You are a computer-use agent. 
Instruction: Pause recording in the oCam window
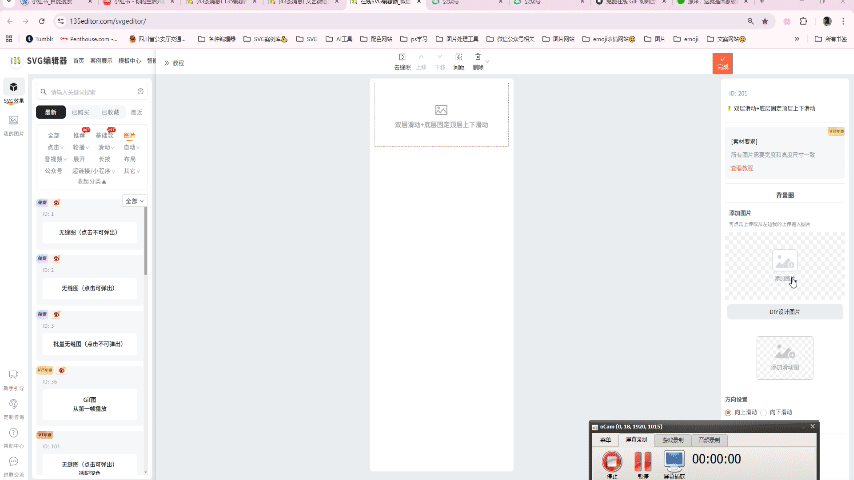(x=643, y=462)
